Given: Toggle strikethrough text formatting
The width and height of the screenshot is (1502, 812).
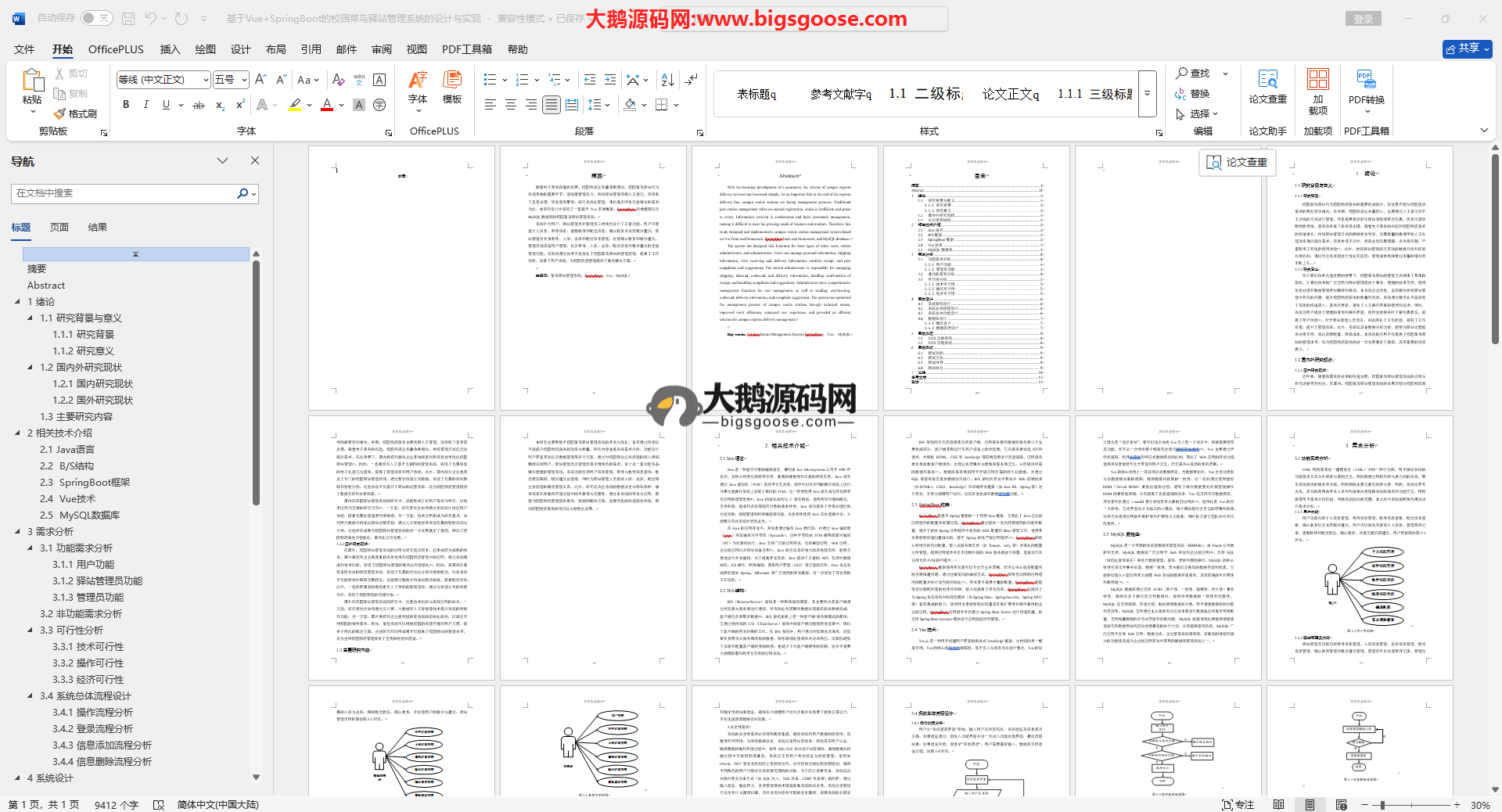Looking at the screenshot, I should [x=199, y=105].
